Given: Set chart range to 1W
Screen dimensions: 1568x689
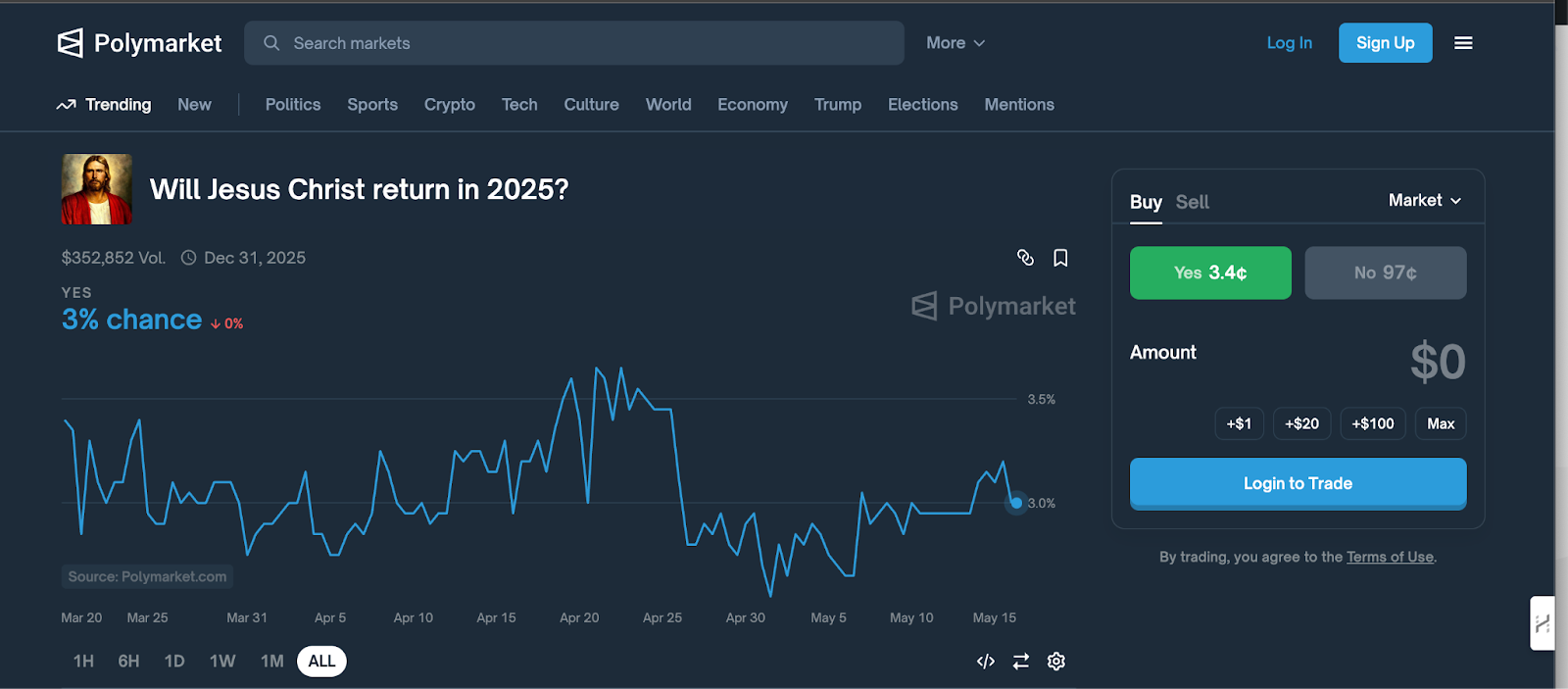Looking at the screenshot, I should [x=222, y=662].
